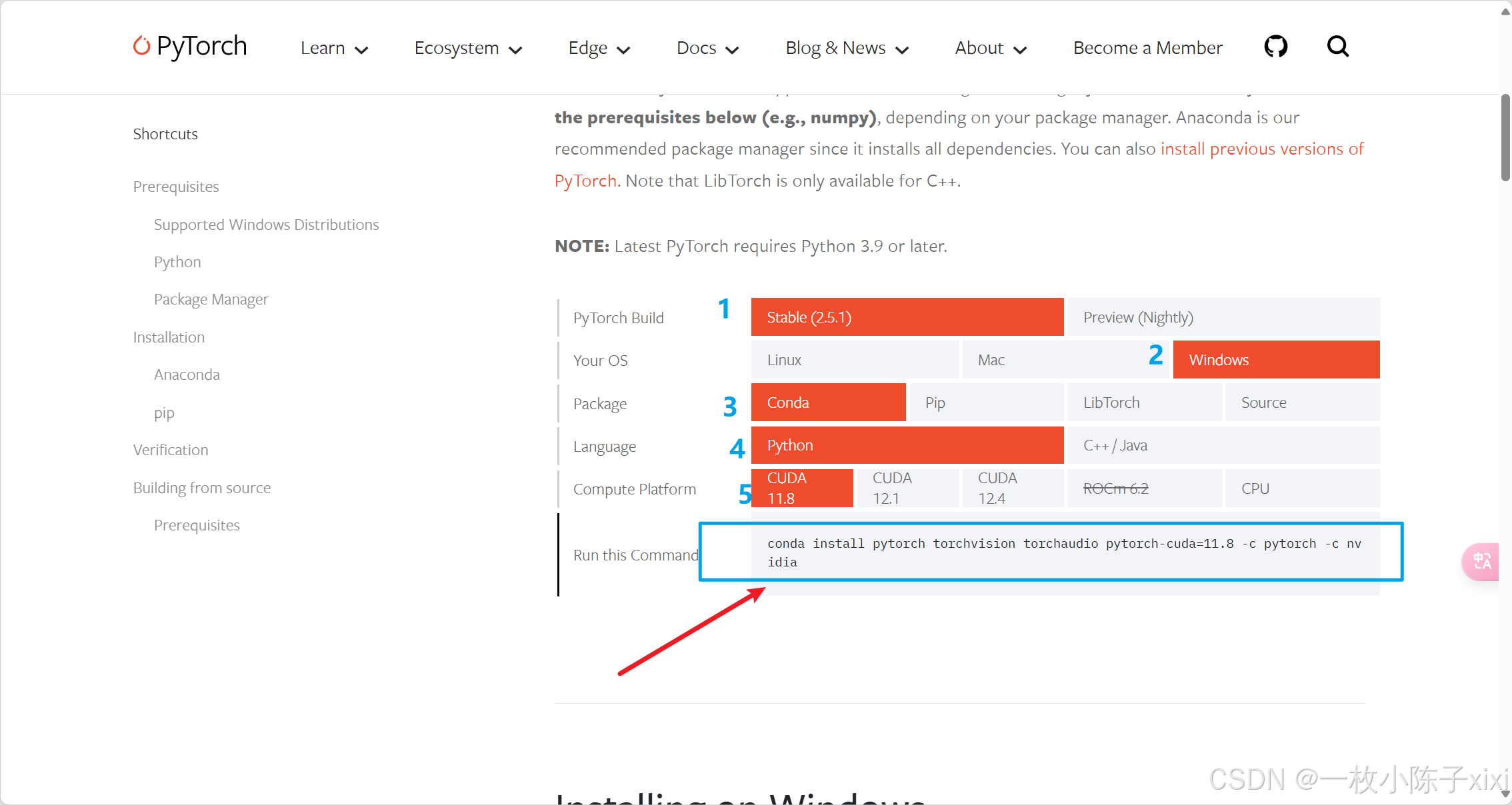Select the Pip package option
The height and width of the screenshot is (805, 1512).
click(x=986, y=402)
